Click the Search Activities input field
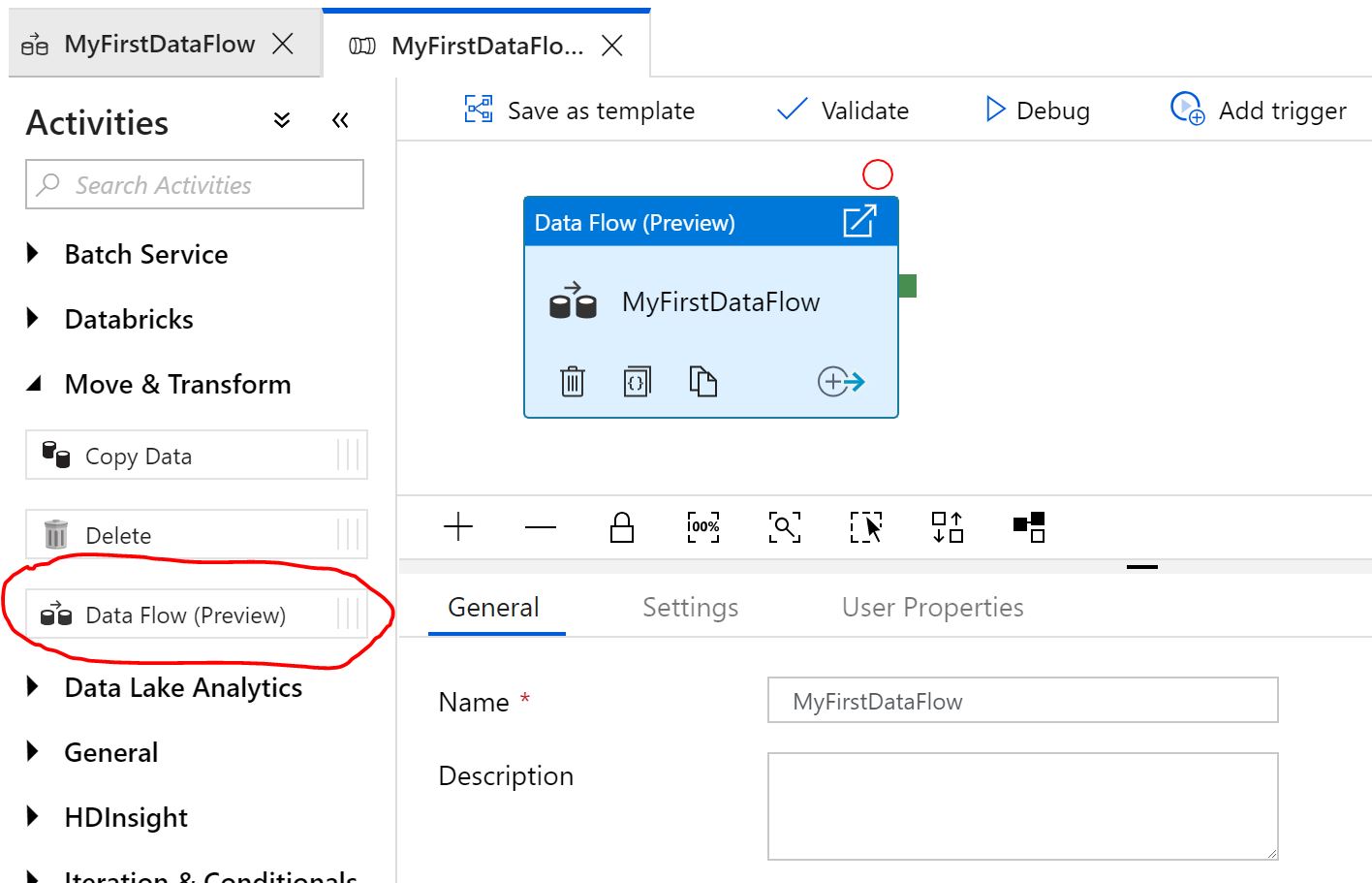The image size is (1372, 883). click(195, 184)
